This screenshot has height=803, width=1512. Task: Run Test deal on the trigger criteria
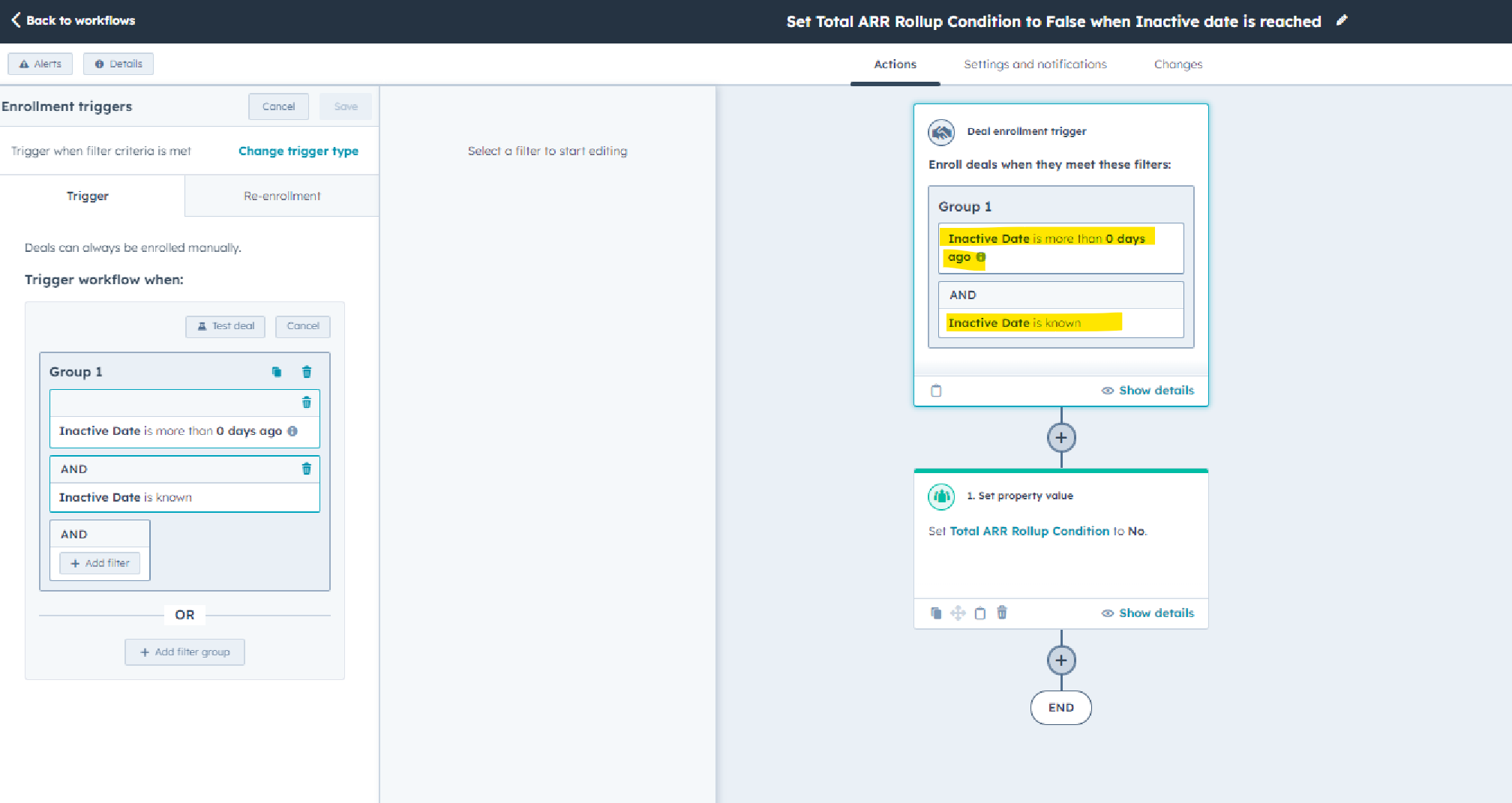(225, 326)
